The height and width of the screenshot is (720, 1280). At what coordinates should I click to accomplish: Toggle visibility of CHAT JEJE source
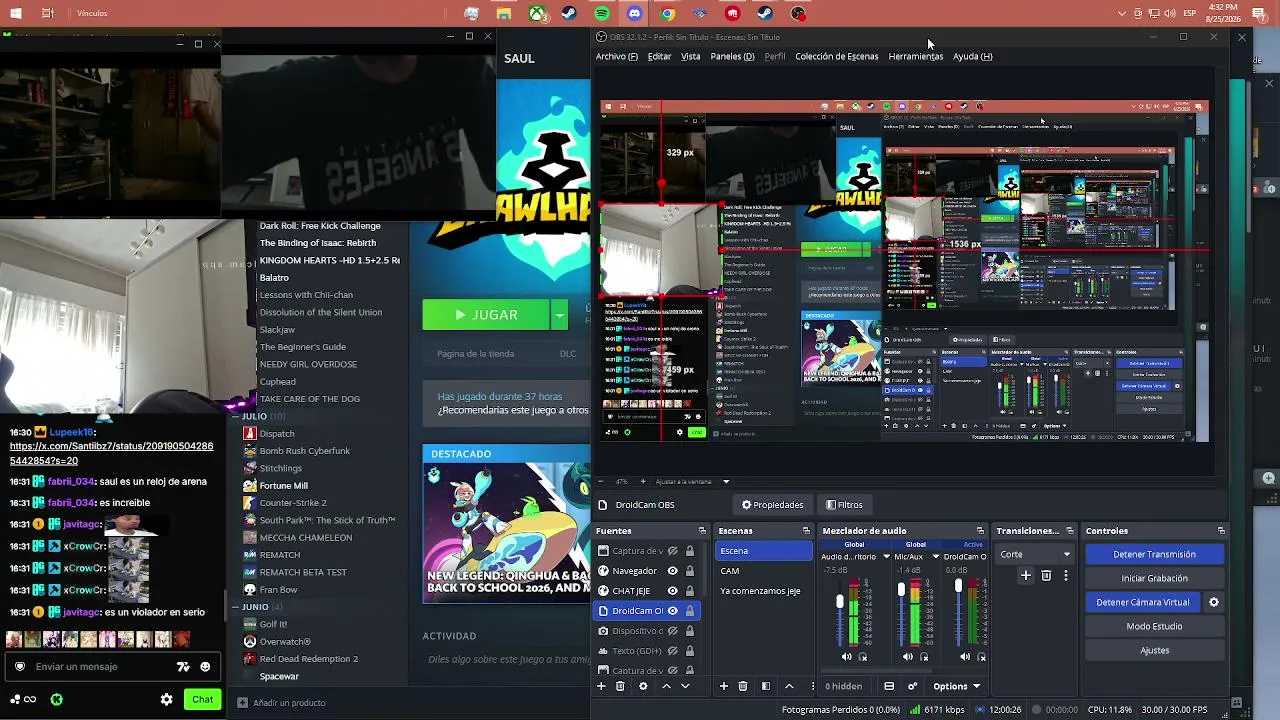tap(673, 591)
